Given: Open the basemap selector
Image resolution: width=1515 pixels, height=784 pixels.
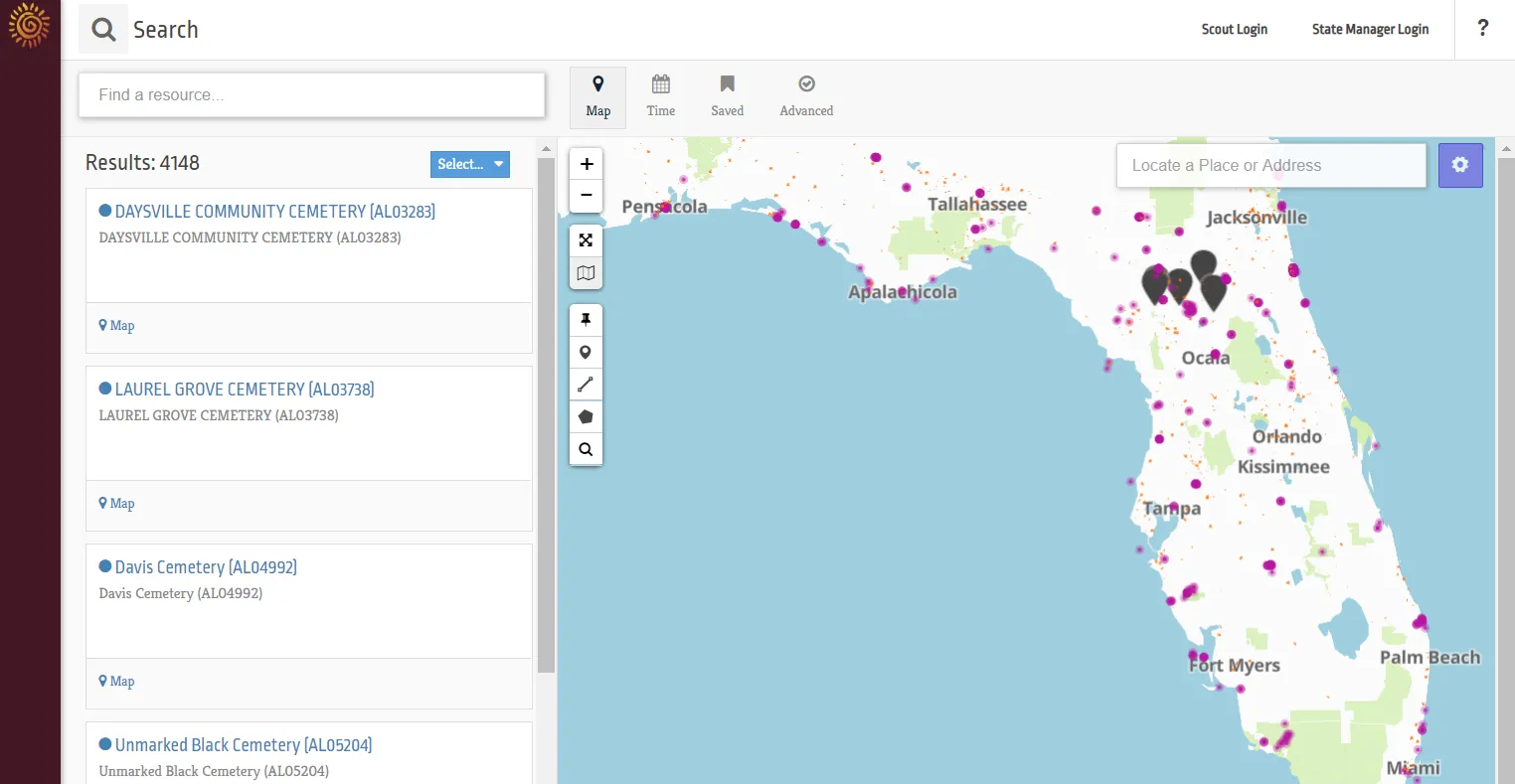Looking at the screenshot, I should 586,273.
